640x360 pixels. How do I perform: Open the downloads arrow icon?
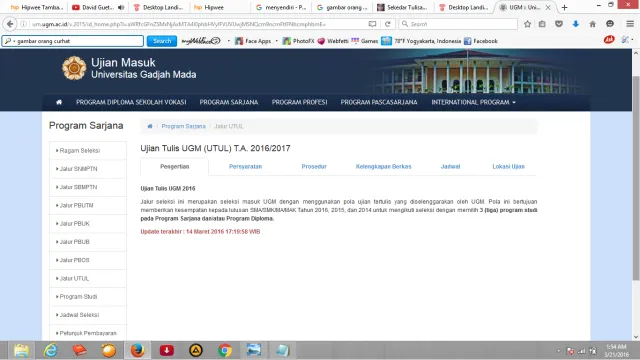tap(576, 24)
